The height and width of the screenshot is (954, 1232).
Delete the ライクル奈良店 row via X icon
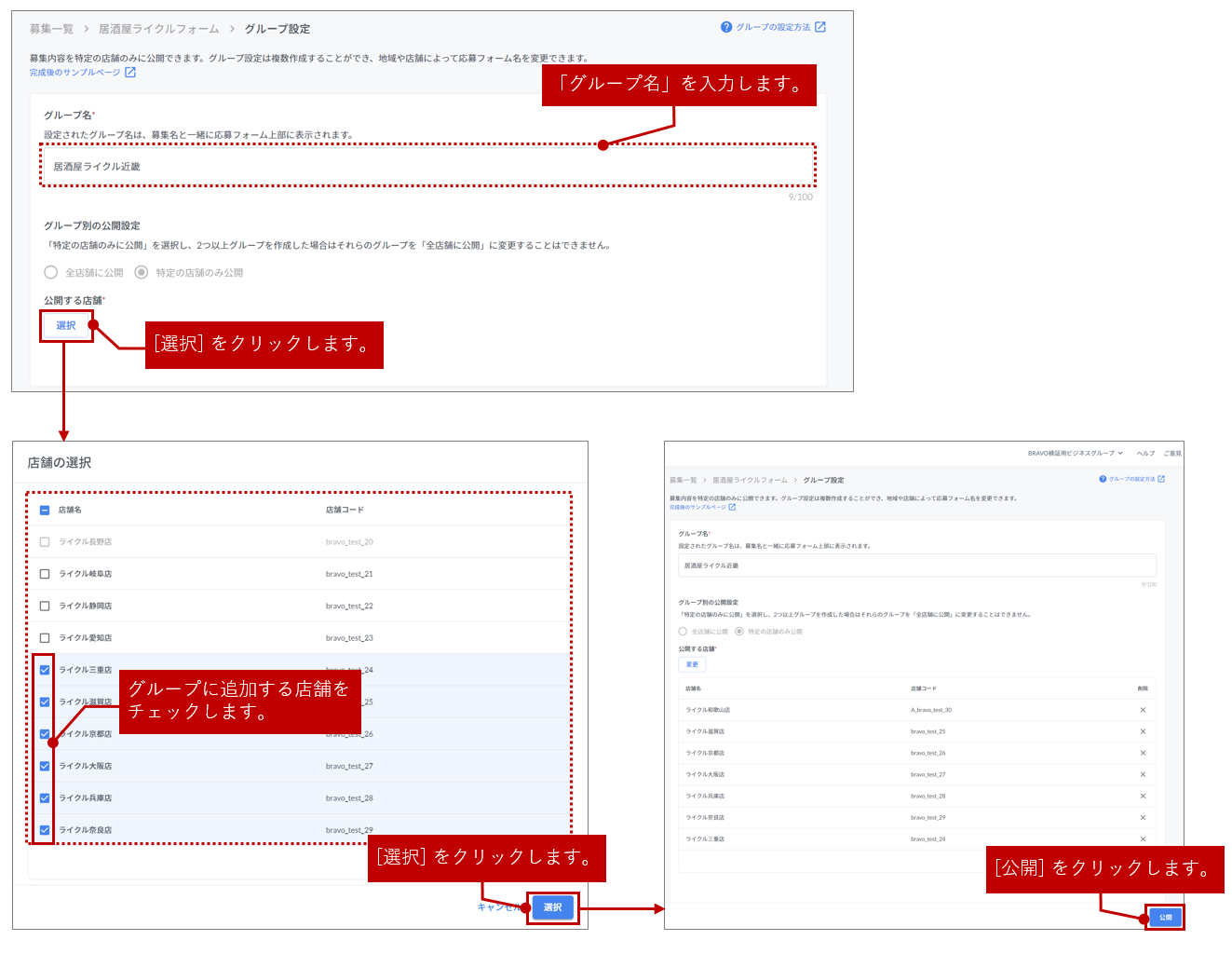[x=1143, y=817]
